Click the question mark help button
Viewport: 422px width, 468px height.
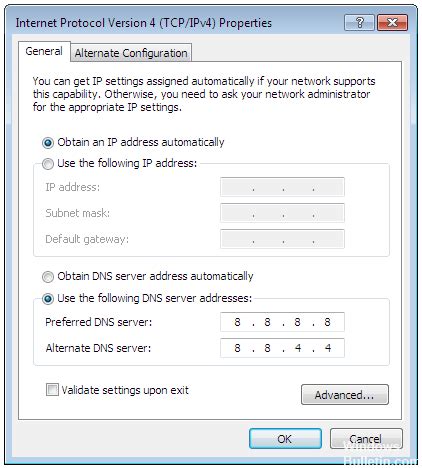[359, 23]
